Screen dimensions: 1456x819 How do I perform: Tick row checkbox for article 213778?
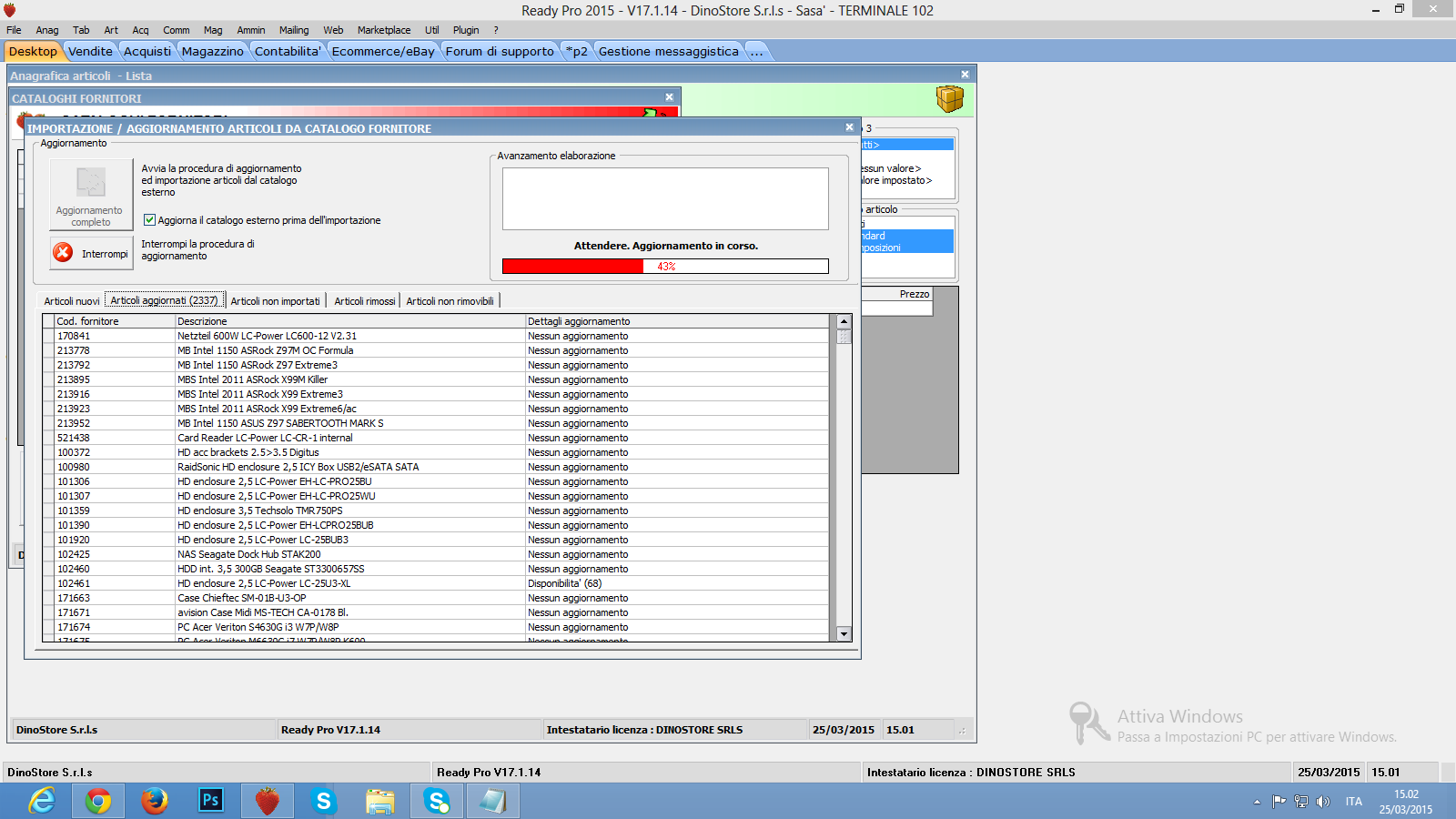48,350
